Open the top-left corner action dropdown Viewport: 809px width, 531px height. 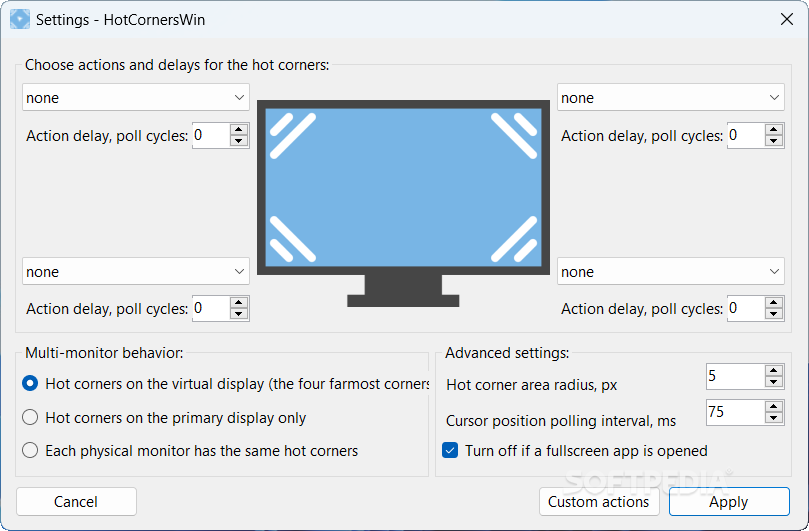136,98
